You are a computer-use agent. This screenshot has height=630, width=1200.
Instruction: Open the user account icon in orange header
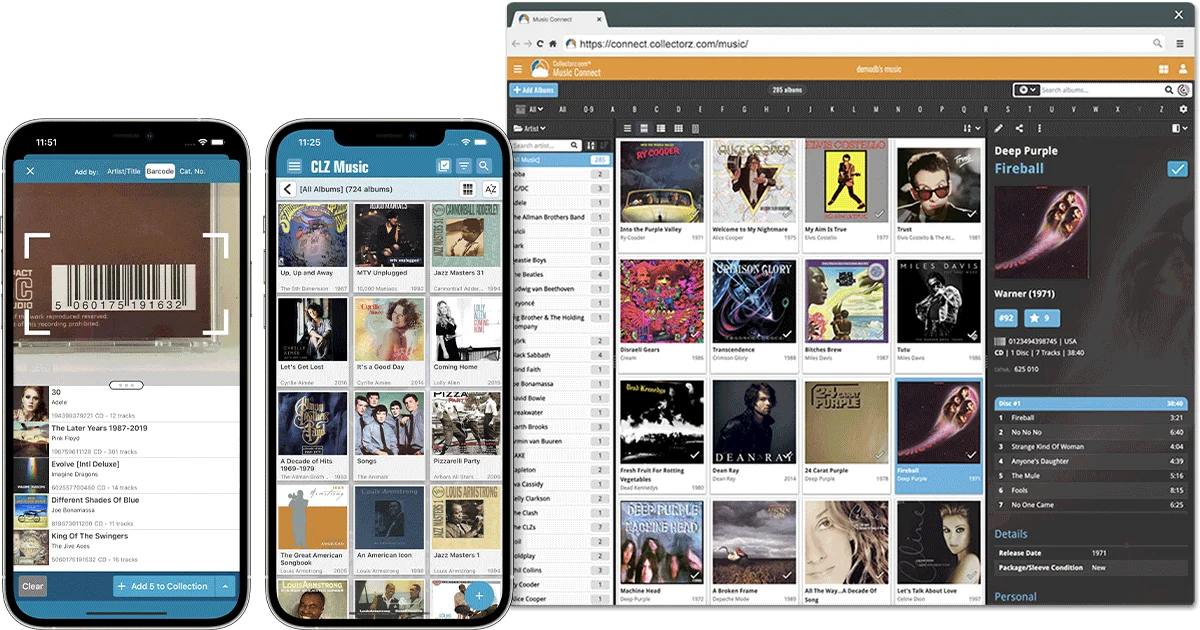pyautogui.click(x=1183, y=69)
